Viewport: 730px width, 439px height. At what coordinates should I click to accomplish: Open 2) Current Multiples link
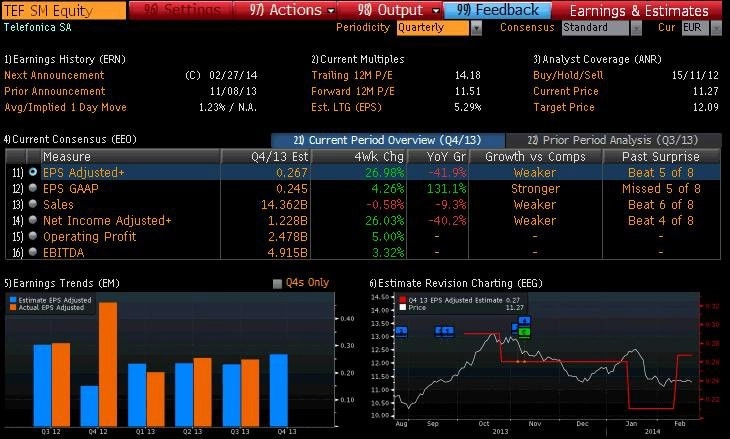[x=358, y=60]
